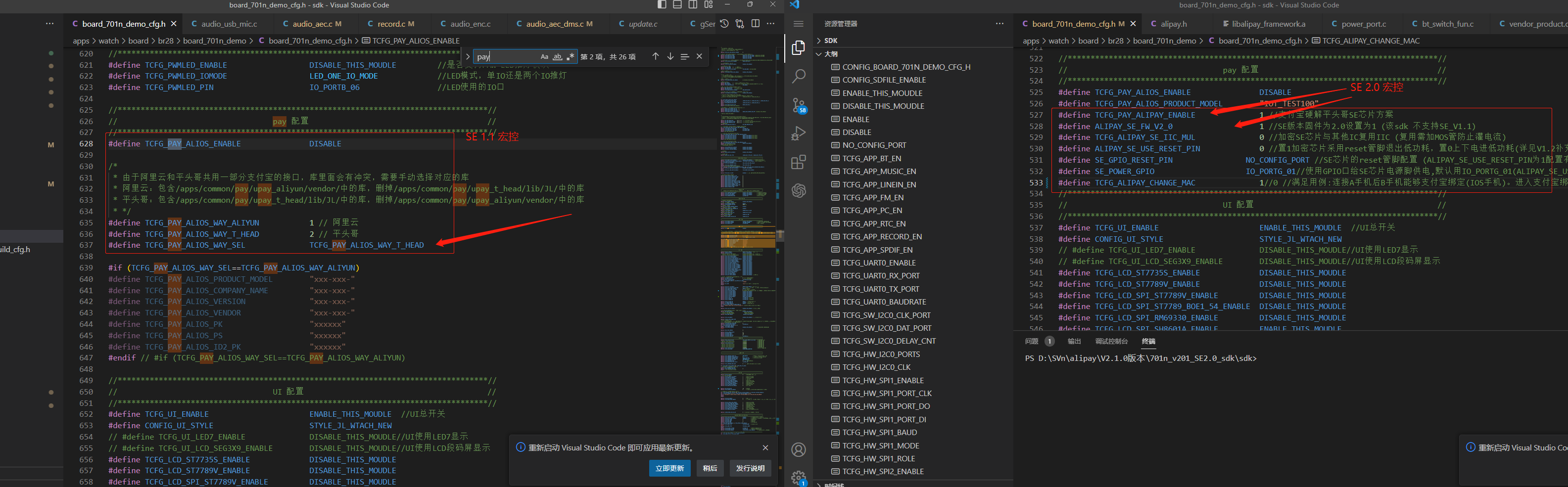The height and width of the screenshot is (487, 1568).
Task: Open the Search view in activity bar
Action: [x=799, y=76]
